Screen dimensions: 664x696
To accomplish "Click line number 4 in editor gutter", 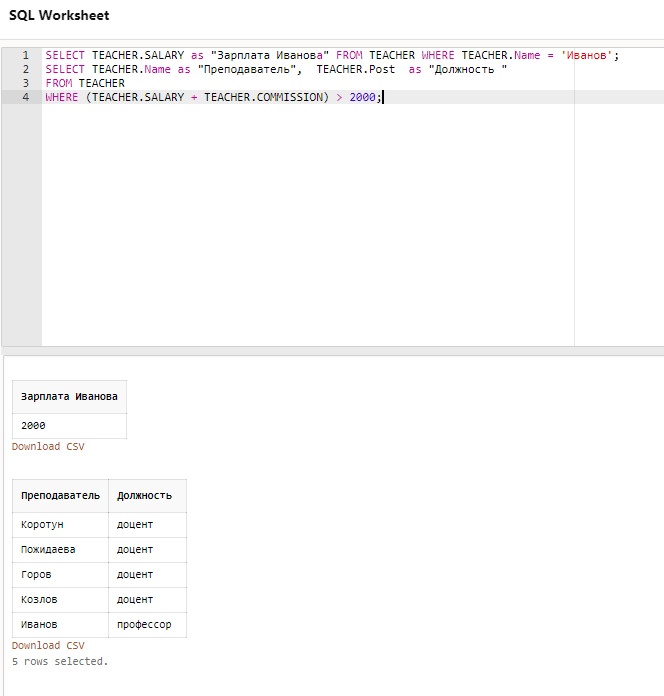I will click(25, 97).
